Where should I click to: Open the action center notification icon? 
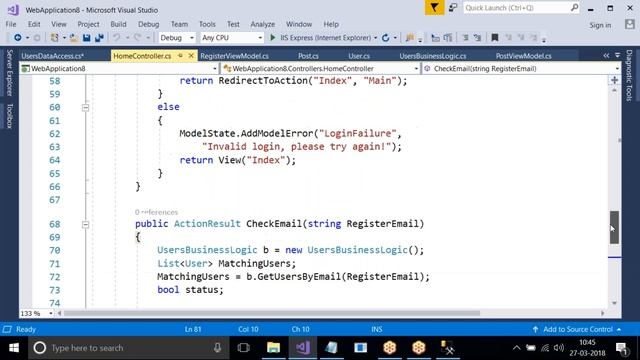[x=621, y=348]
